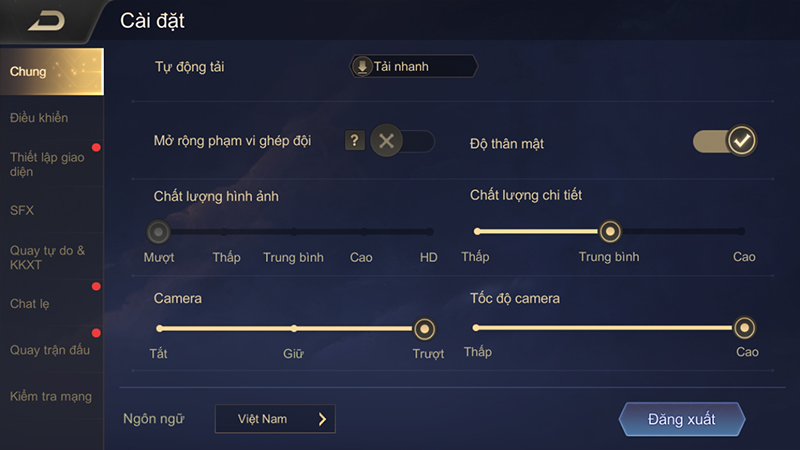This screenshot has height=450, width=800.
Task: Open the Điều khiển settings tab
Action: [39, 118]
